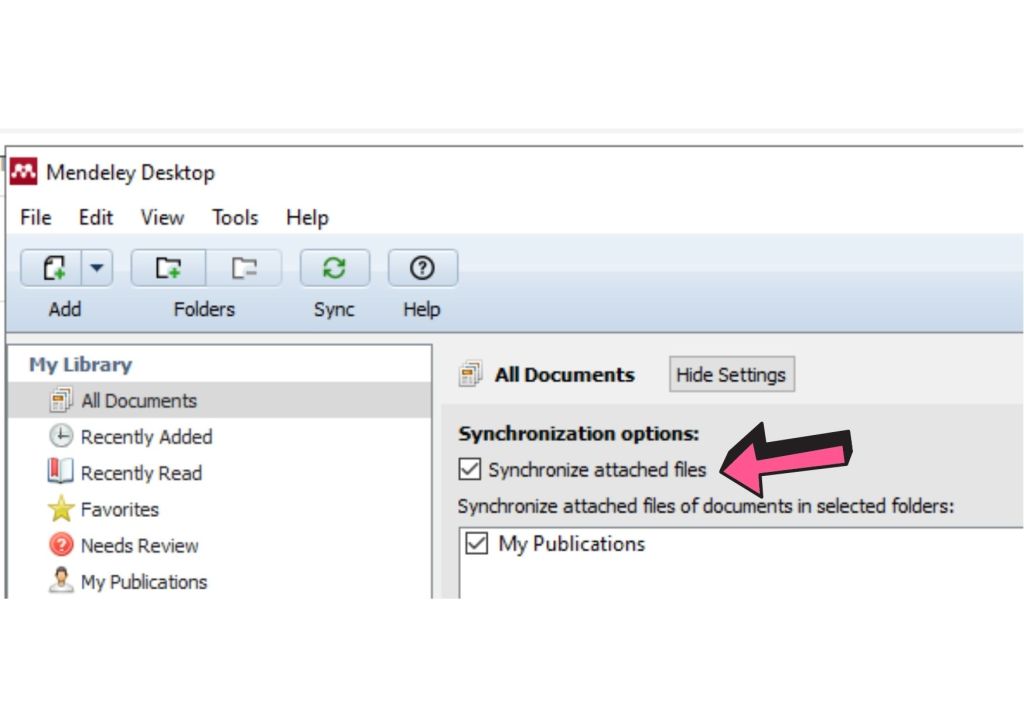Image resolution: width=1024 pixels, height=726 pixels.
Task: Open the Add button dropdown arrow
Action: pos(97,268)
